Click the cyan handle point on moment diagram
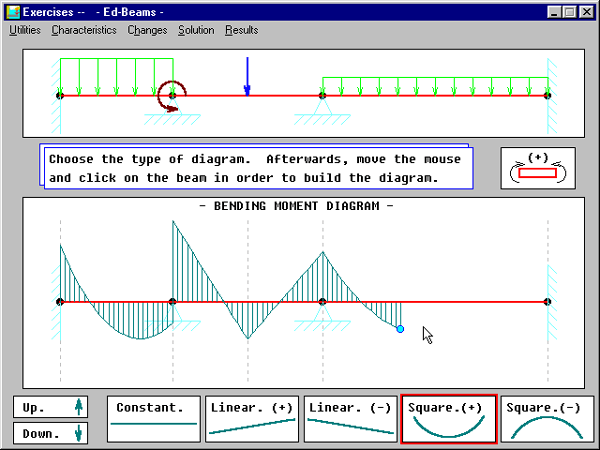 click(400, 329)
